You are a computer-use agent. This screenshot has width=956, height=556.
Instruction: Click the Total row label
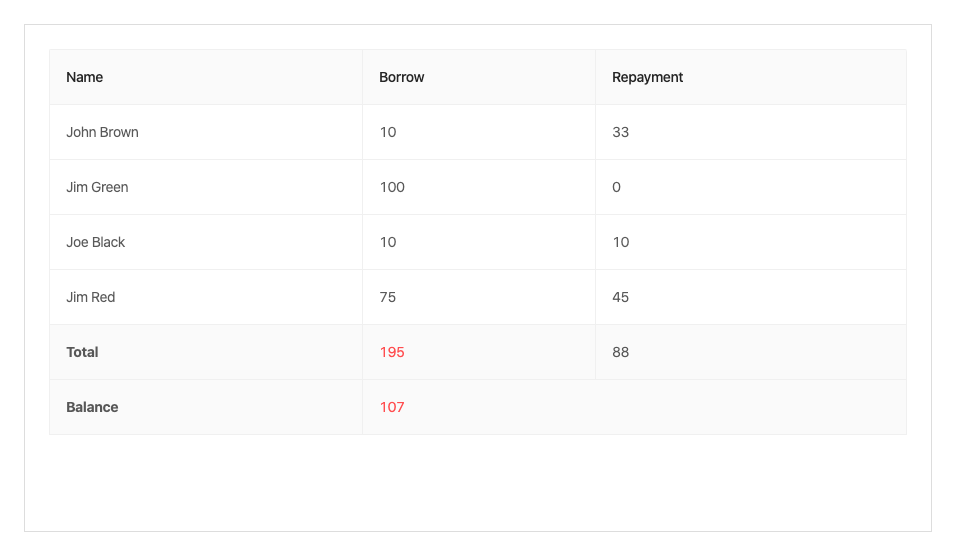point(83,352)
